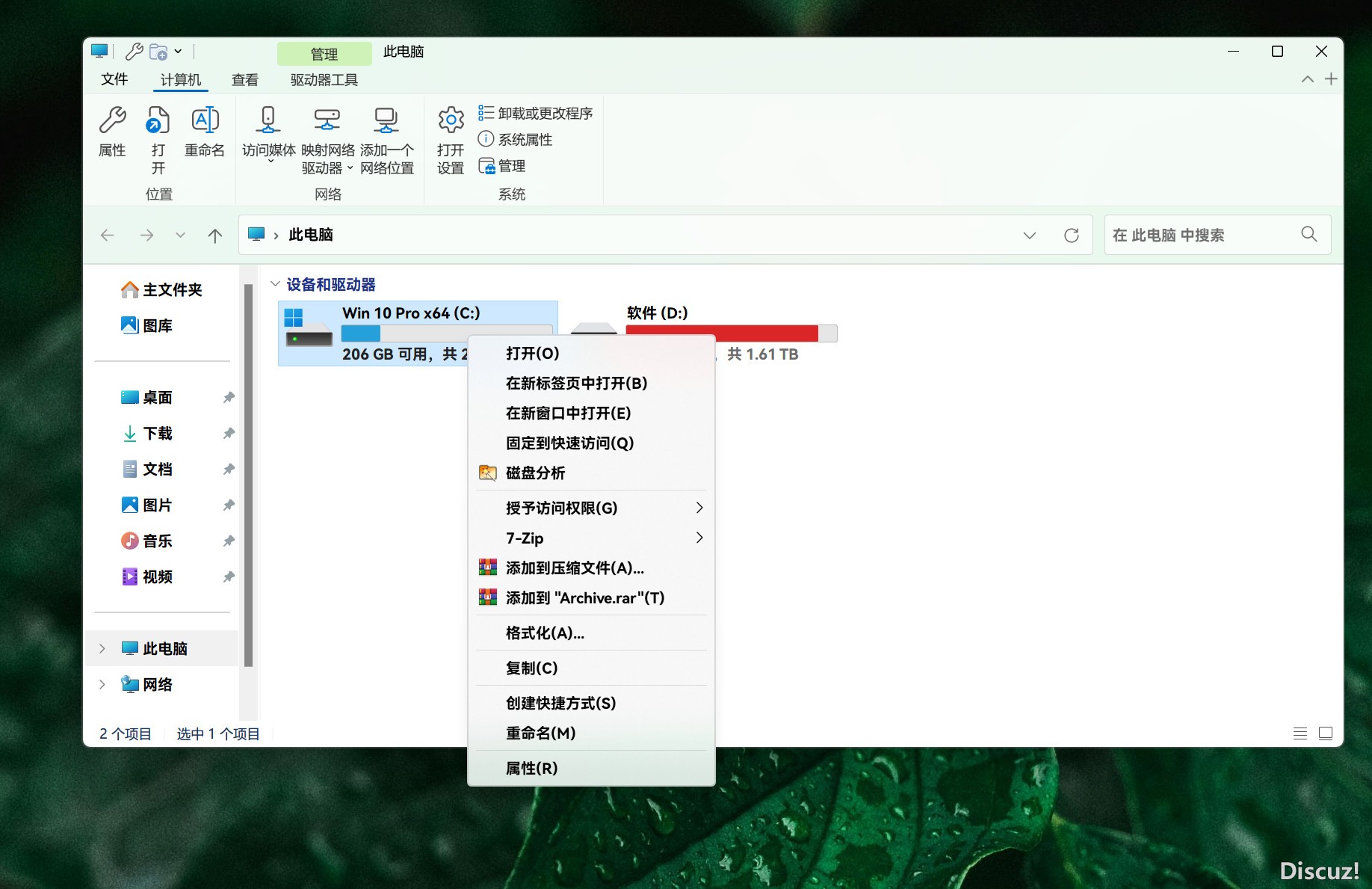Open 下载 in the sidebar

point(146,433)
